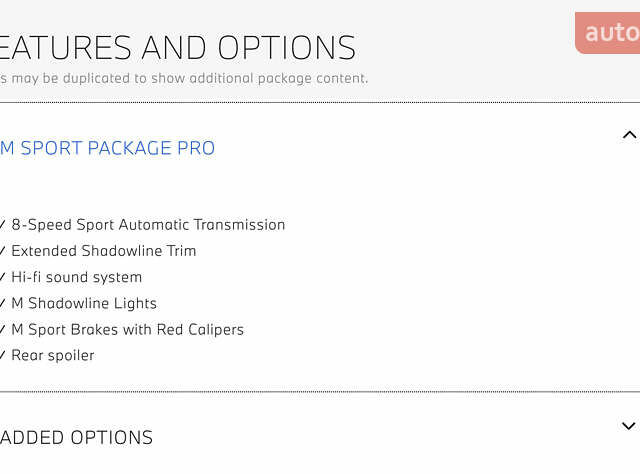The width and height of the screenshot is (640, 474).
Task: Expand the Added Options section
Action: click(629, 426)
